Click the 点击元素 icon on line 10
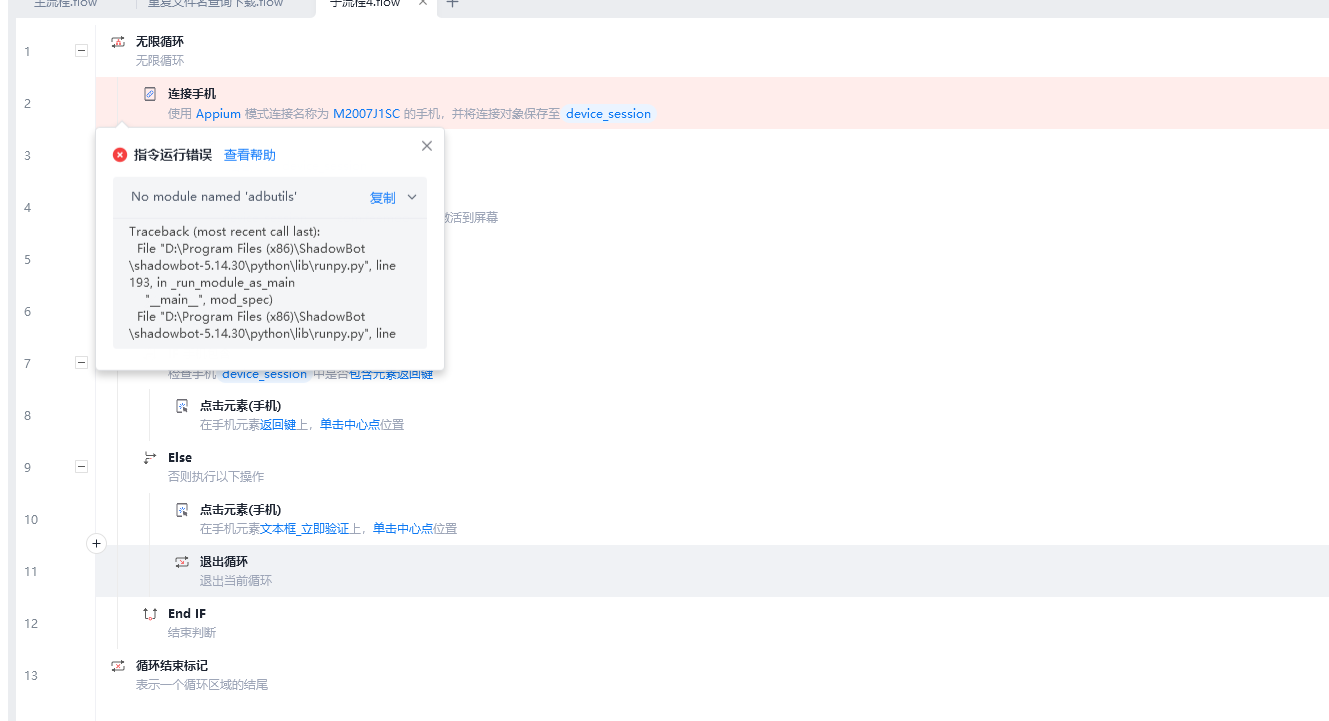Viewport: 1329px width, 721px height. tap(182, 510)
